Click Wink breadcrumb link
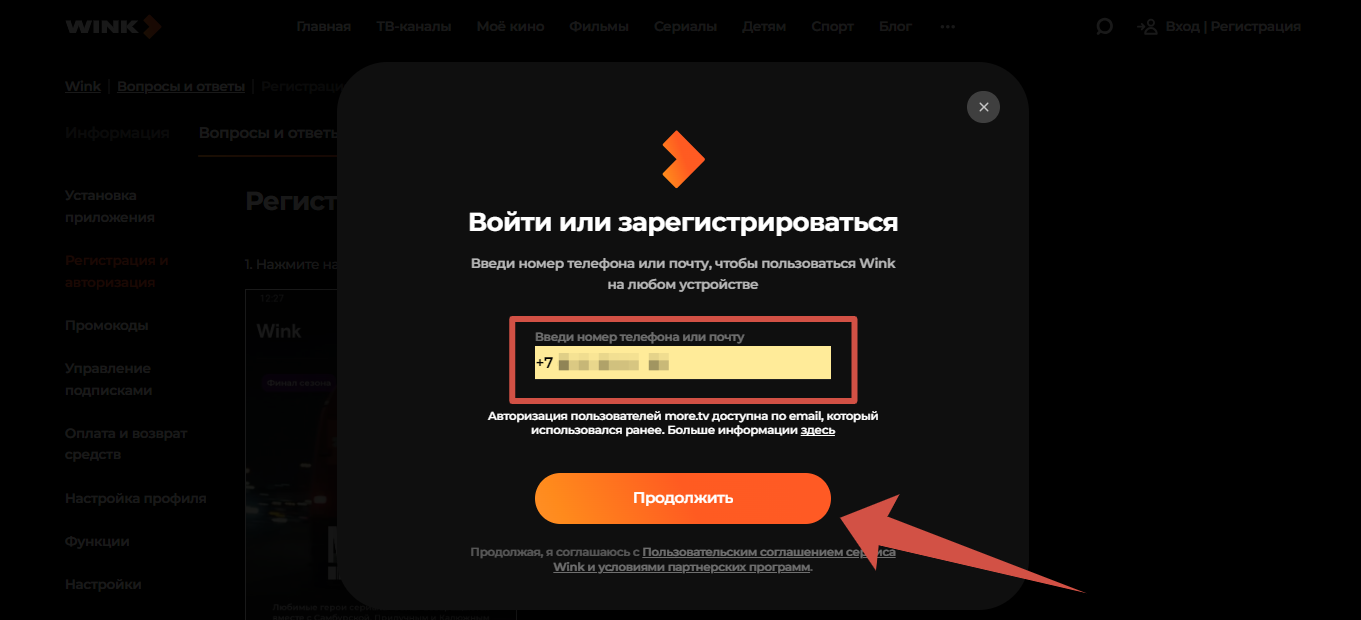 point(83,86)
